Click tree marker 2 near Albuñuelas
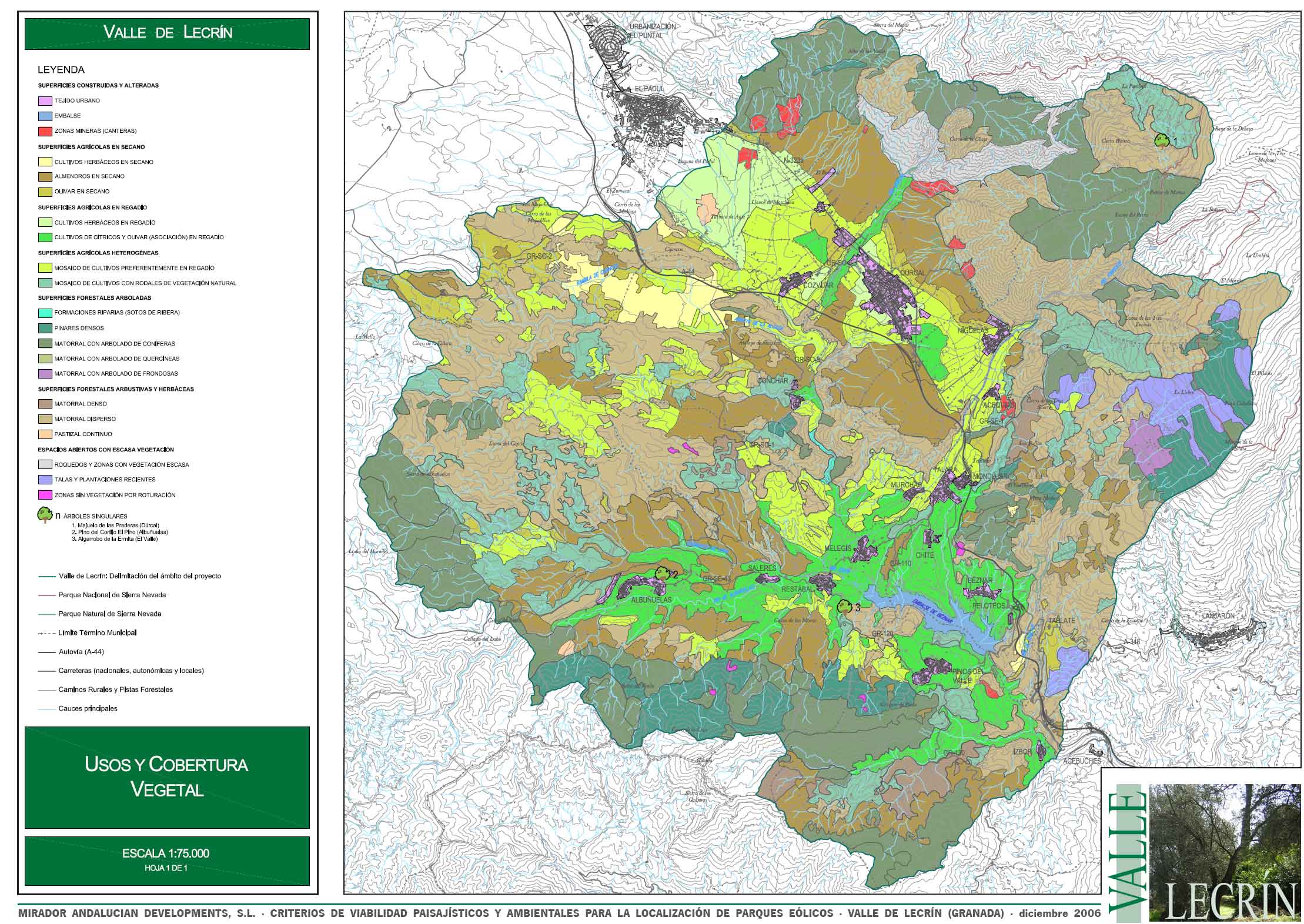This screenshot has width=1304, height=924. 663,573
